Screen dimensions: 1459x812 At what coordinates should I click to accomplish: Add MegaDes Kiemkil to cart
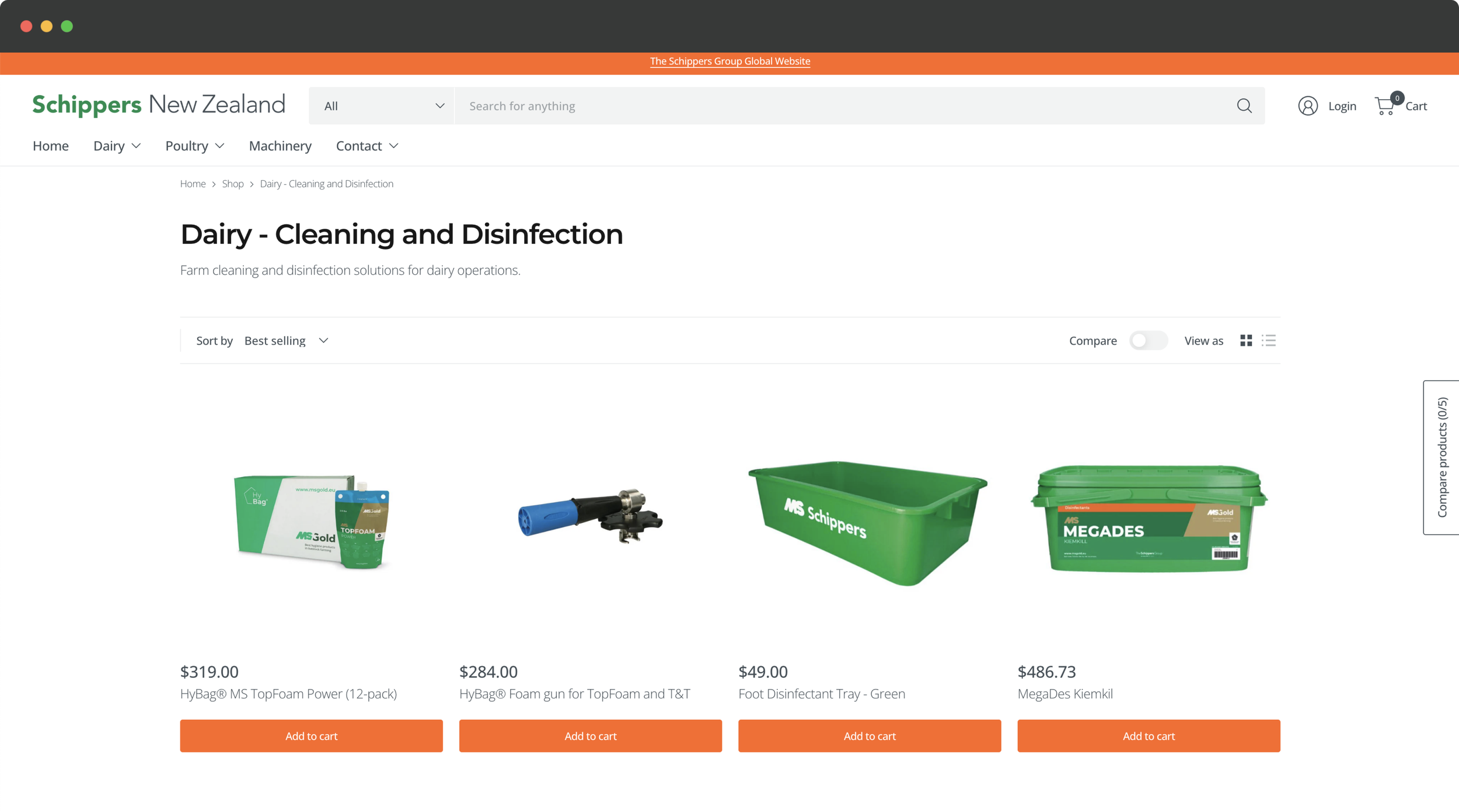(1148, 736)
